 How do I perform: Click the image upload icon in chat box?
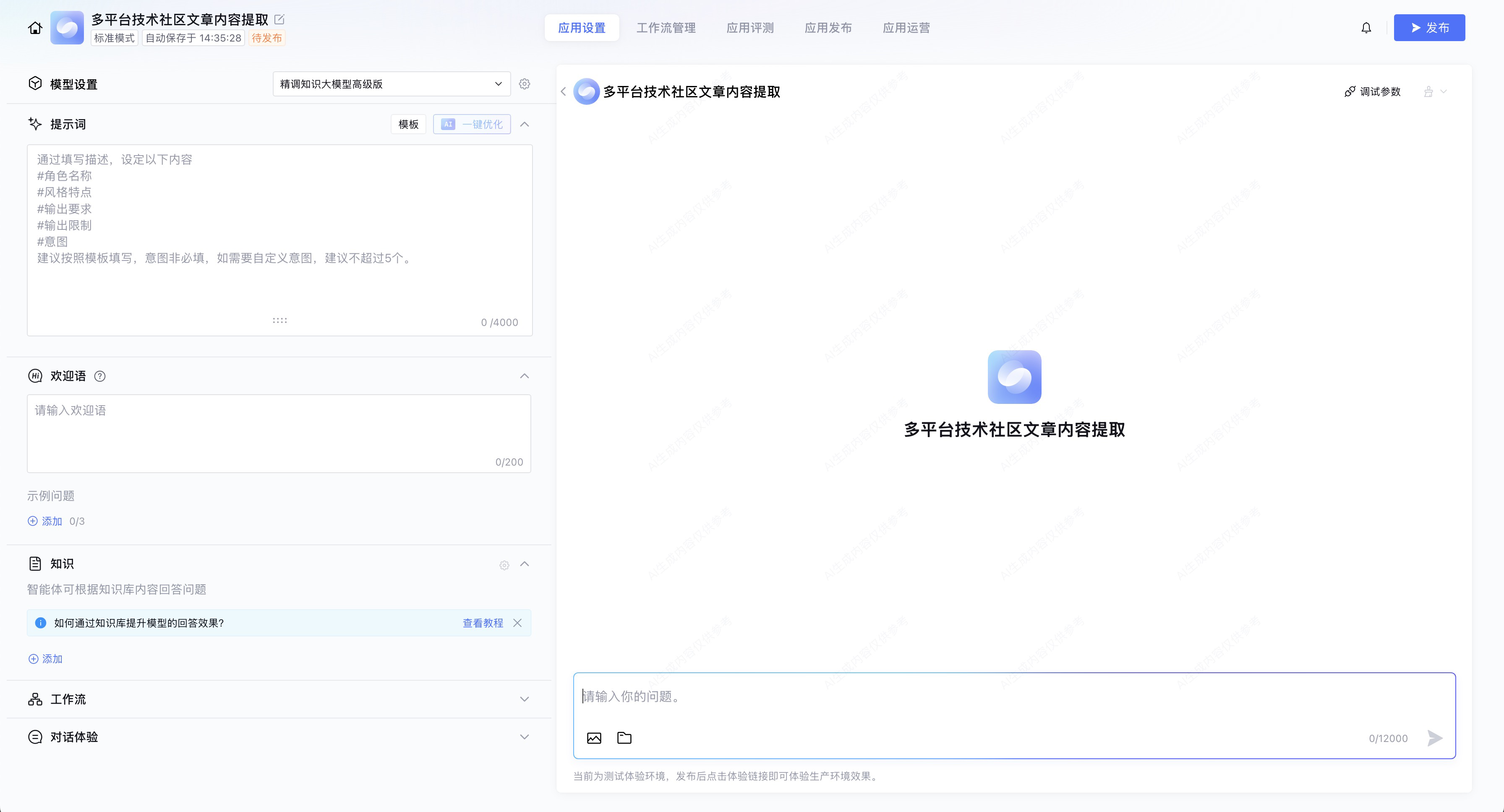[x=594, y=738]
